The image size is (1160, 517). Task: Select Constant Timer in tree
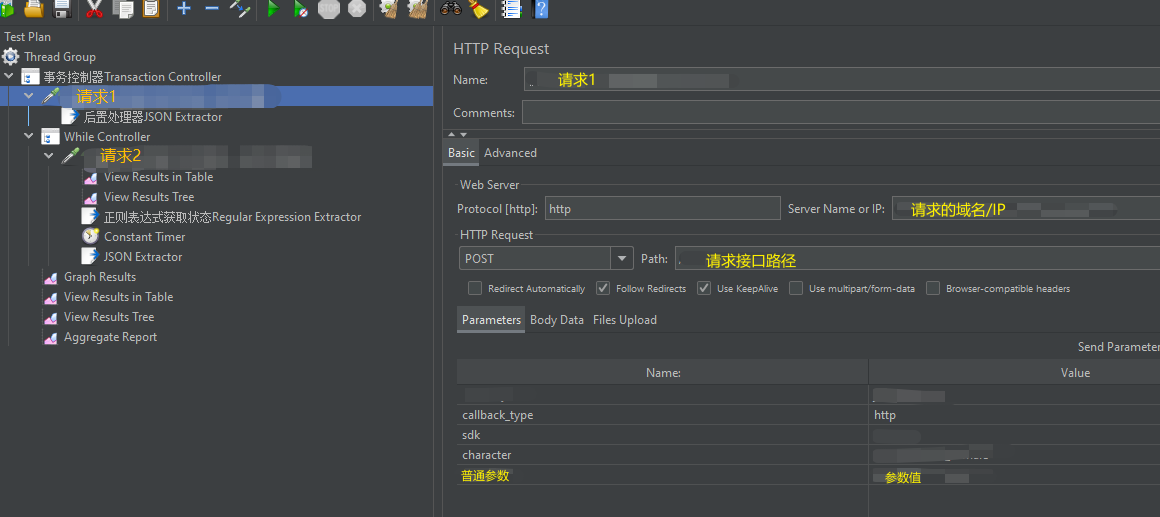(x=145, y=237)
